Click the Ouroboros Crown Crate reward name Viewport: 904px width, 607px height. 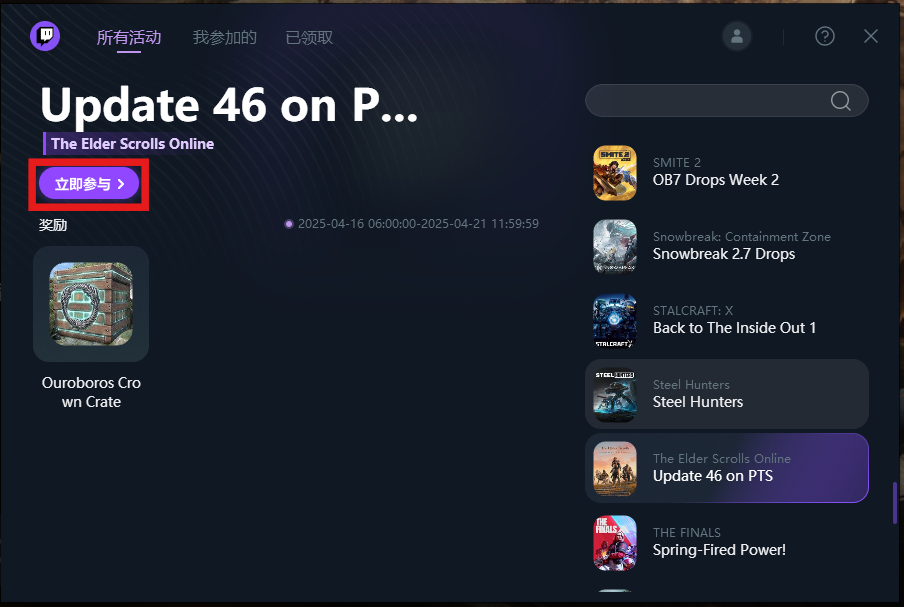[91, 392]
